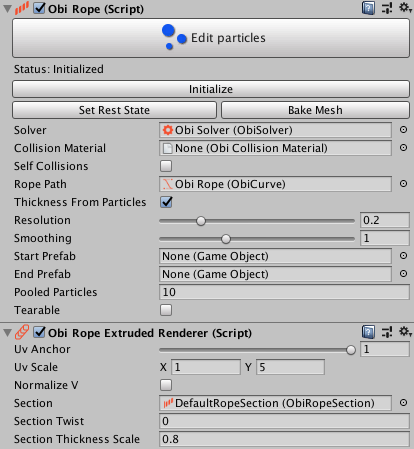Click the Initialize button
414x449 pixels.
click(x=211, y=89)
